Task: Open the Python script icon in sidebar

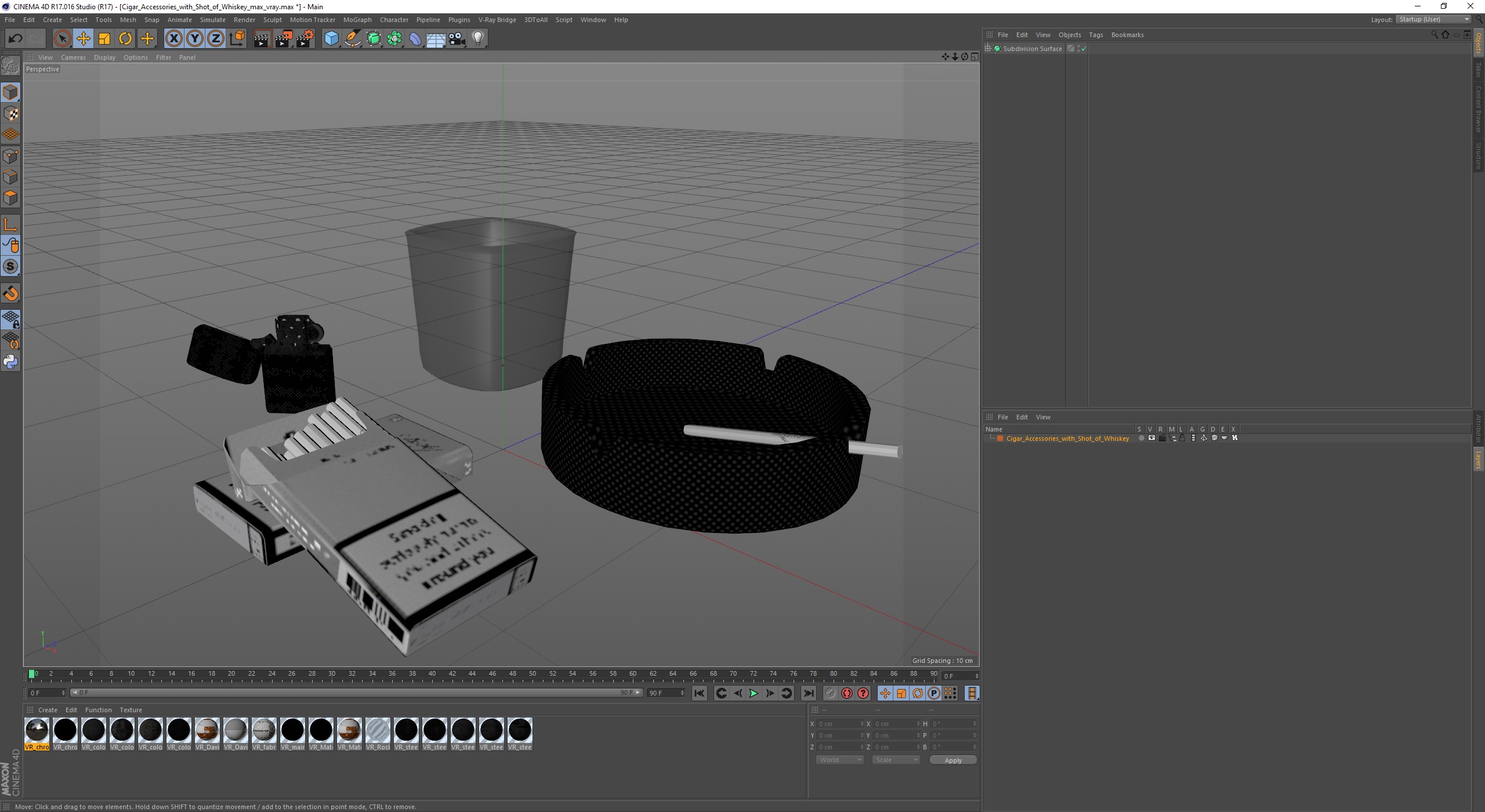Action: click(x=10, y=362)
